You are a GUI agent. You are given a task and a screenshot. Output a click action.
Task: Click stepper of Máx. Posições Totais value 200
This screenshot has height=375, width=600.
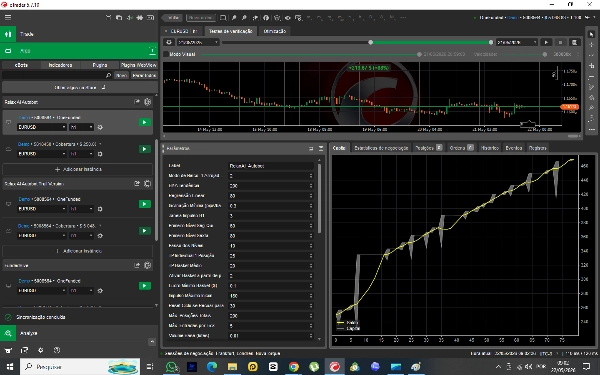[311, 316]
